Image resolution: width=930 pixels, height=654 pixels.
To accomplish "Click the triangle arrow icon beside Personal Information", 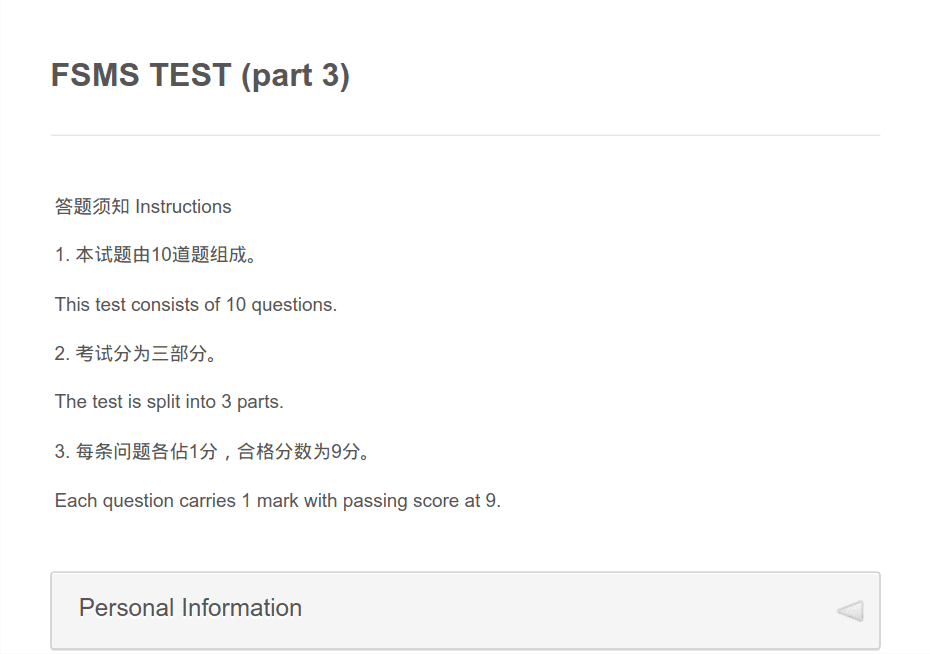I will tap(850, 611).
